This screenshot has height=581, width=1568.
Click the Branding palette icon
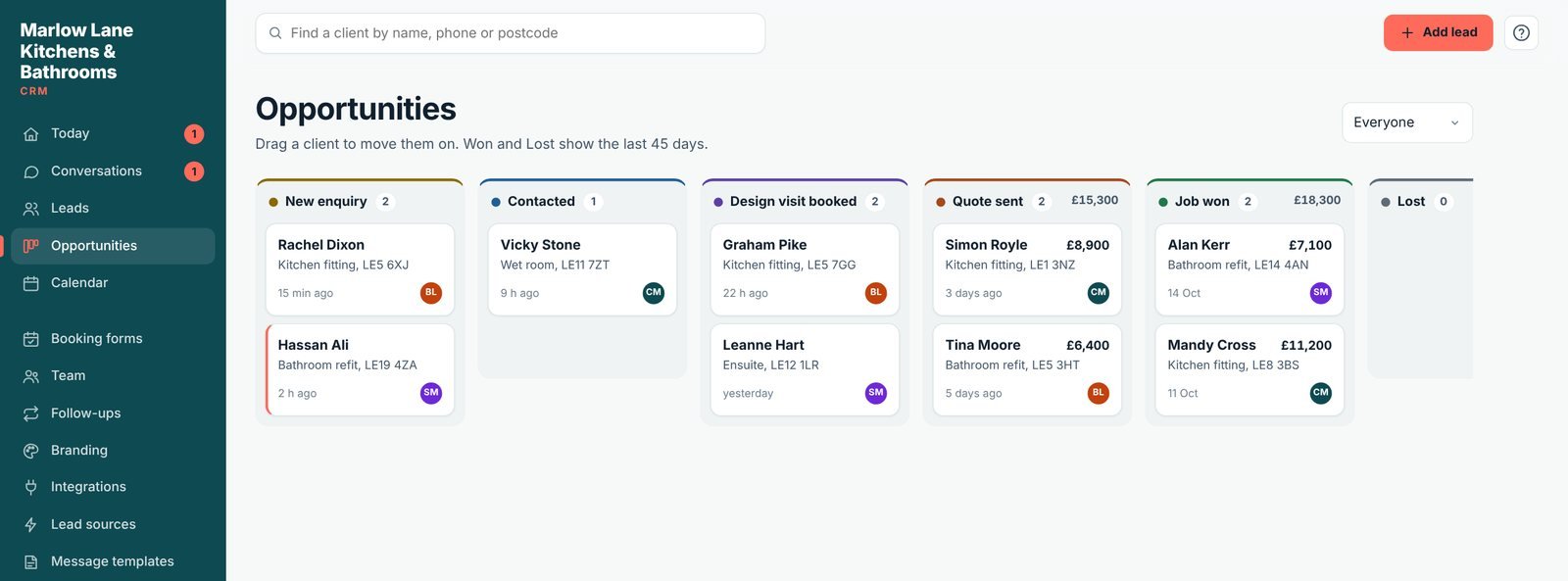31,451
